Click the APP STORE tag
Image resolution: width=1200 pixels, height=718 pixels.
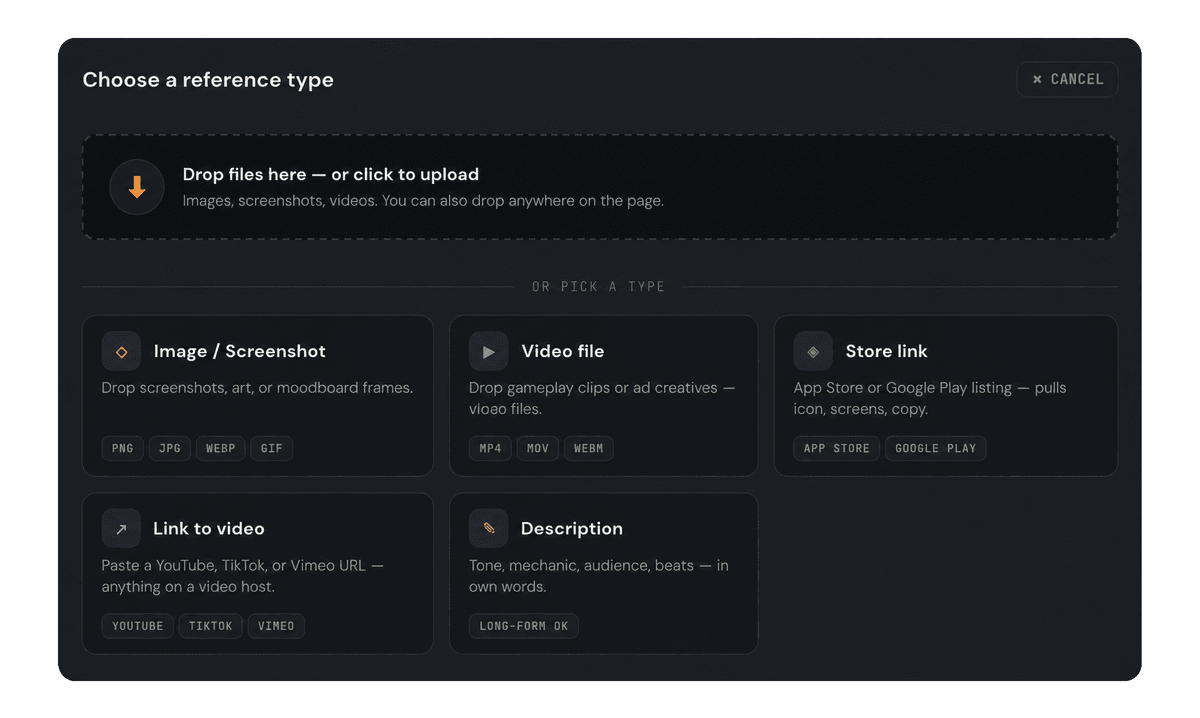click(837, 448)
